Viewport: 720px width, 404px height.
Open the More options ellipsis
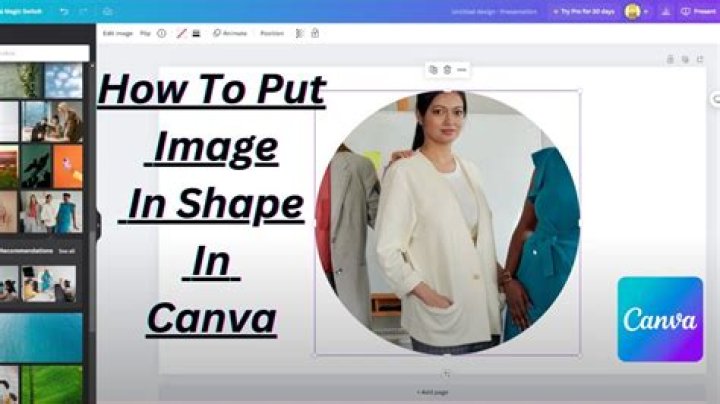point(462,70)
